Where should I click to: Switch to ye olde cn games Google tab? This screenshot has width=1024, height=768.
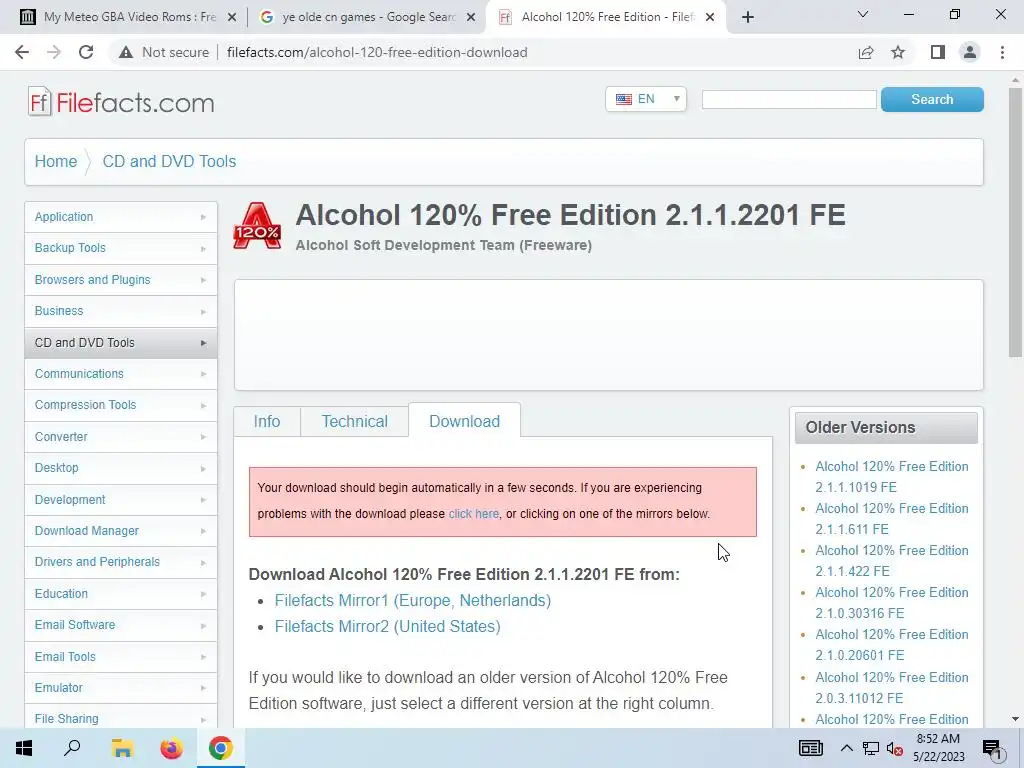pos(368,17)
